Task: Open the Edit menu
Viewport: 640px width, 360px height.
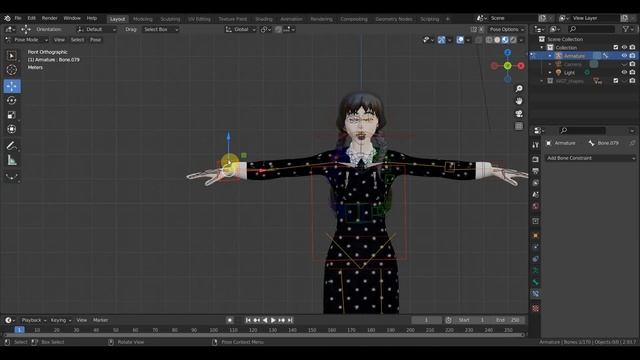Action: pos(31,18)
